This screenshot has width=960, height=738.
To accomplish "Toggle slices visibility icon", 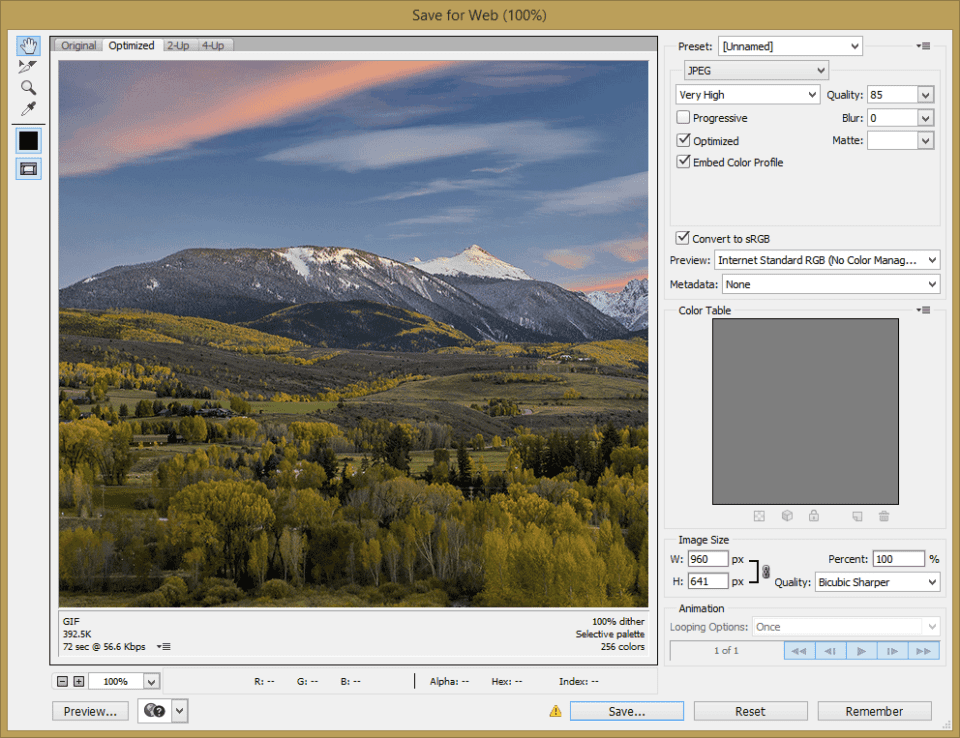I will [x=28, y=169].
